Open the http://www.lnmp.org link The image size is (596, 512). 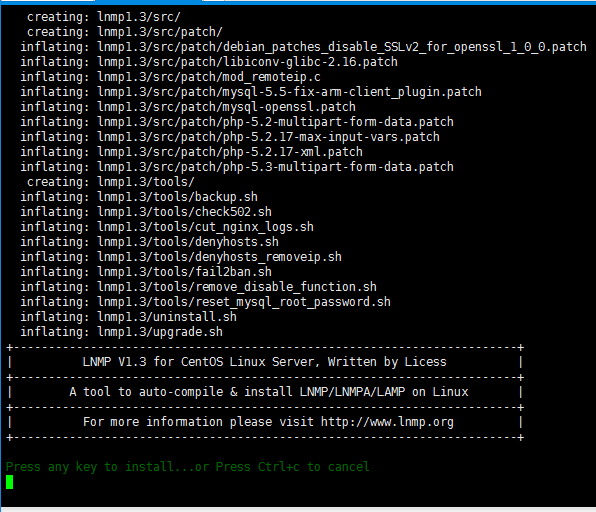pyautogui.click(x=387, y=422)
